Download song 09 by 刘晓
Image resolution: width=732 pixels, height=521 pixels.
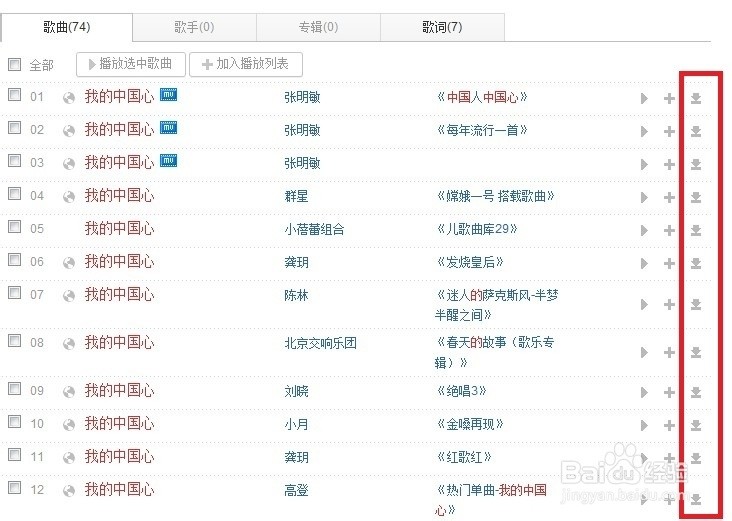click(x=696, y=392)
